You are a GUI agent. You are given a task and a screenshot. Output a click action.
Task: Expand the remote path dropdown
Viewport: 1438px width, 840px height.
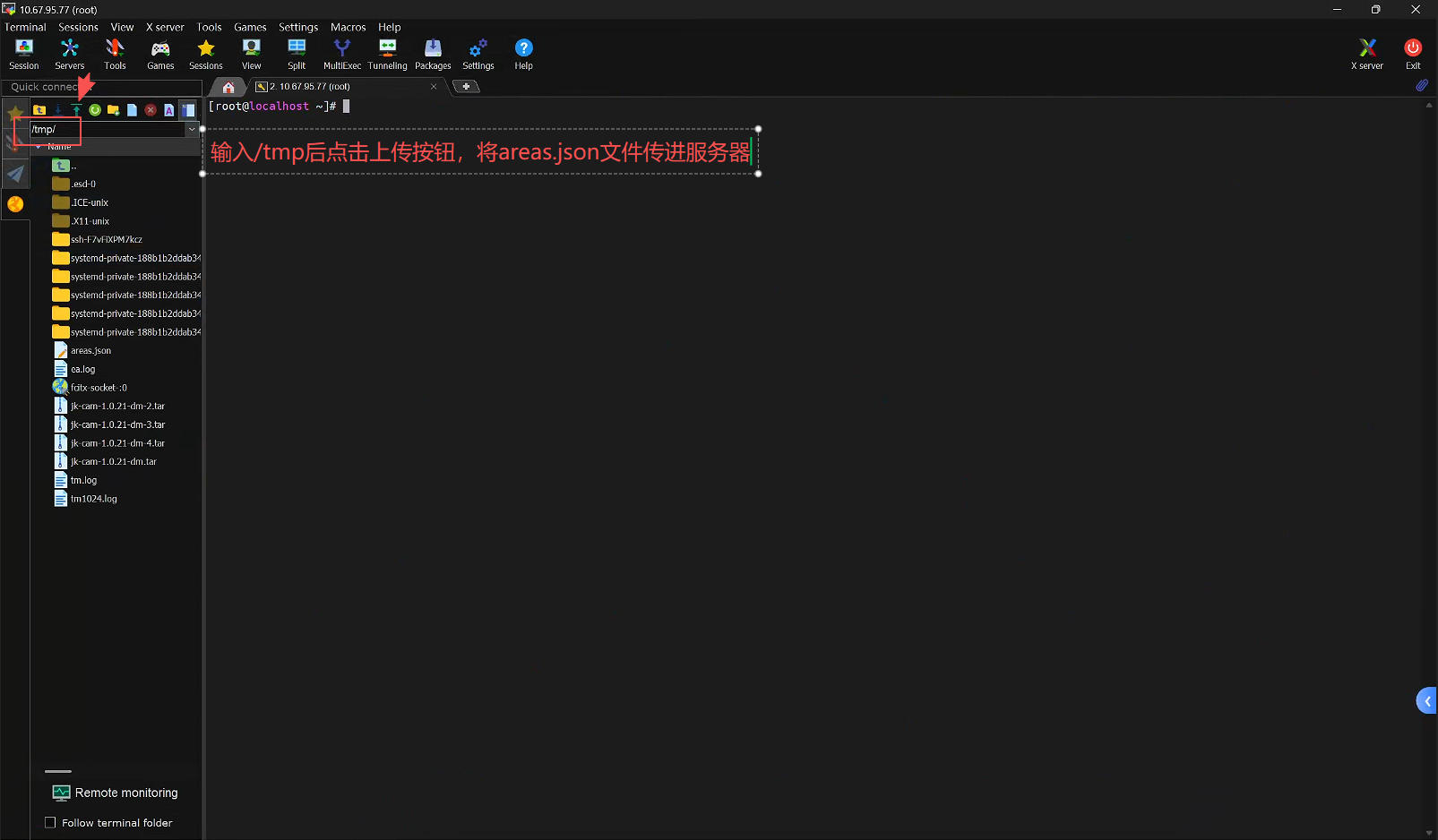[192, 130]
